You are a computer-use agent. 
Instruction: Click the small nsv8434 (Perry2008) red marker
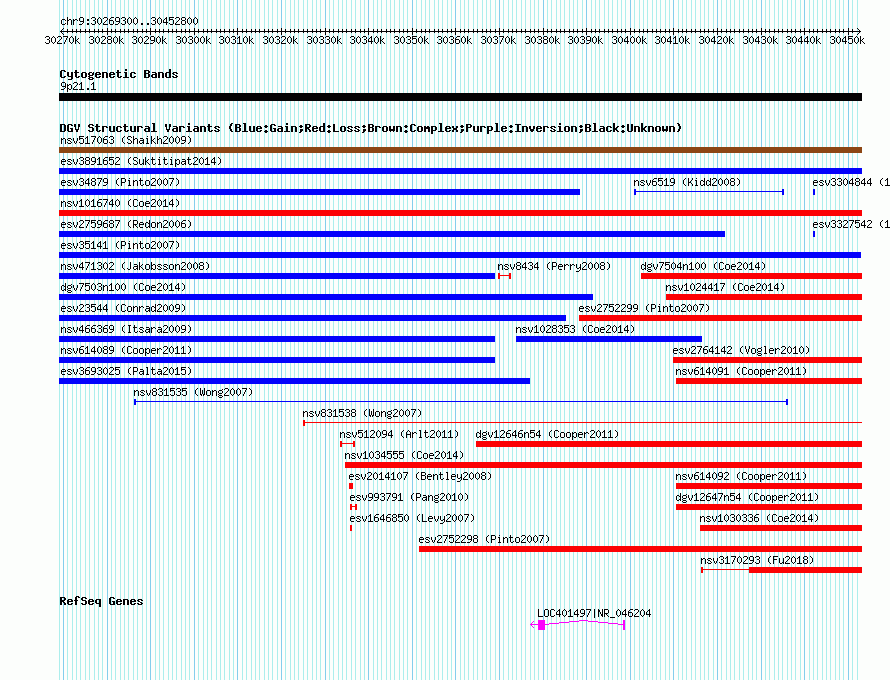[505, 276]
